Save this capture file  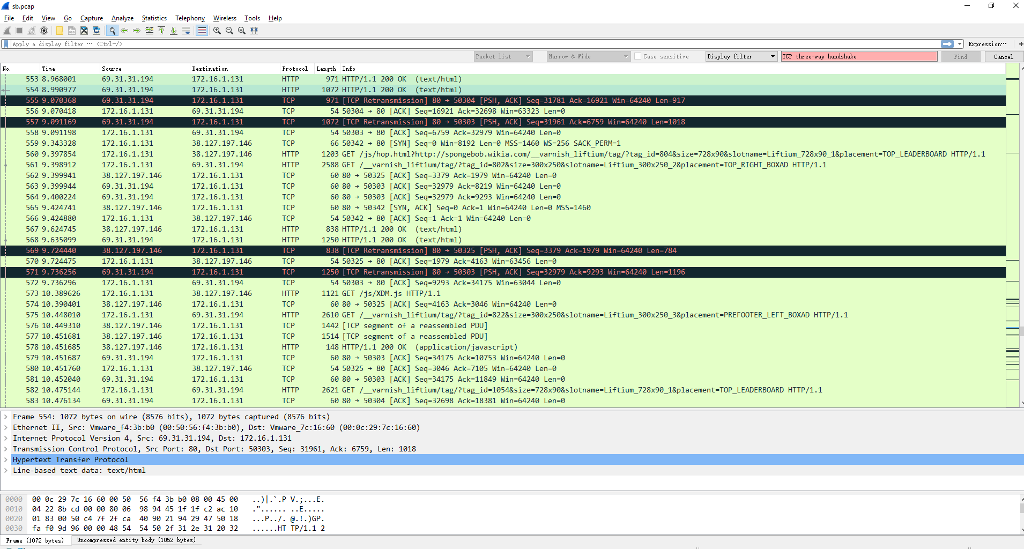click(72, 31)
